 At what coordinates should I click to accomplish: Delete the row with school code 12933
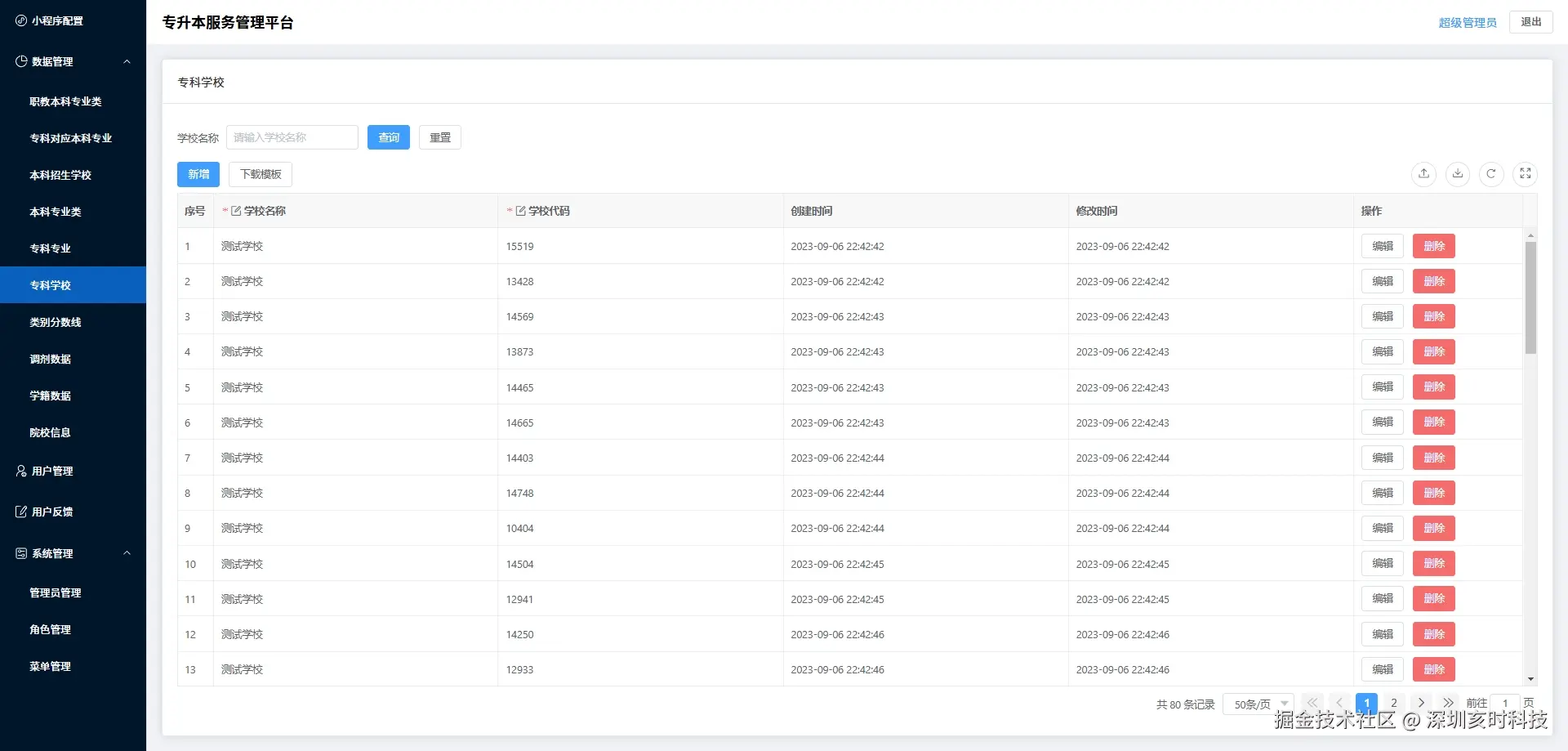tap(1434, 669)
